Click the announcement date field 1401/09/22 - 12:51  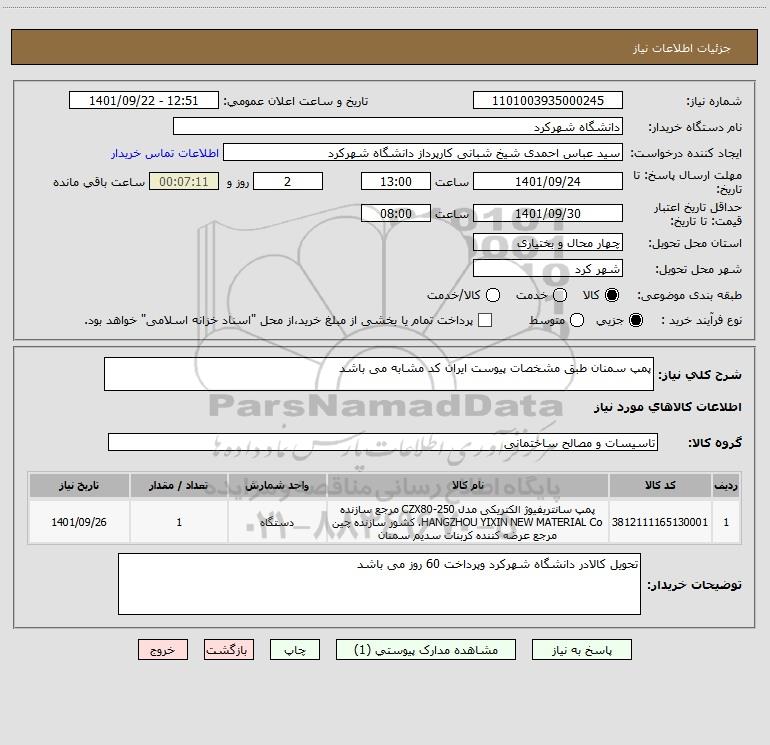pos(143,101)
